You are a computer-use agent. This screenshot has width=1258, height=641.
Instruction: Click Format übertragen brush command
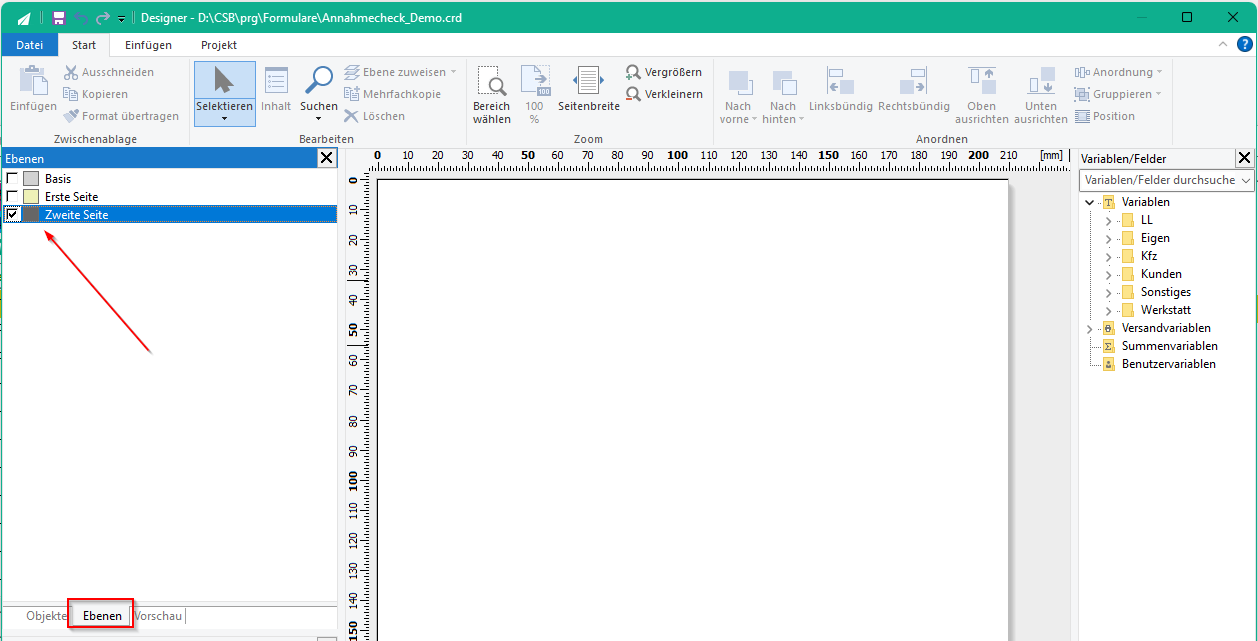pyautogui.click(x=122, y=116)
